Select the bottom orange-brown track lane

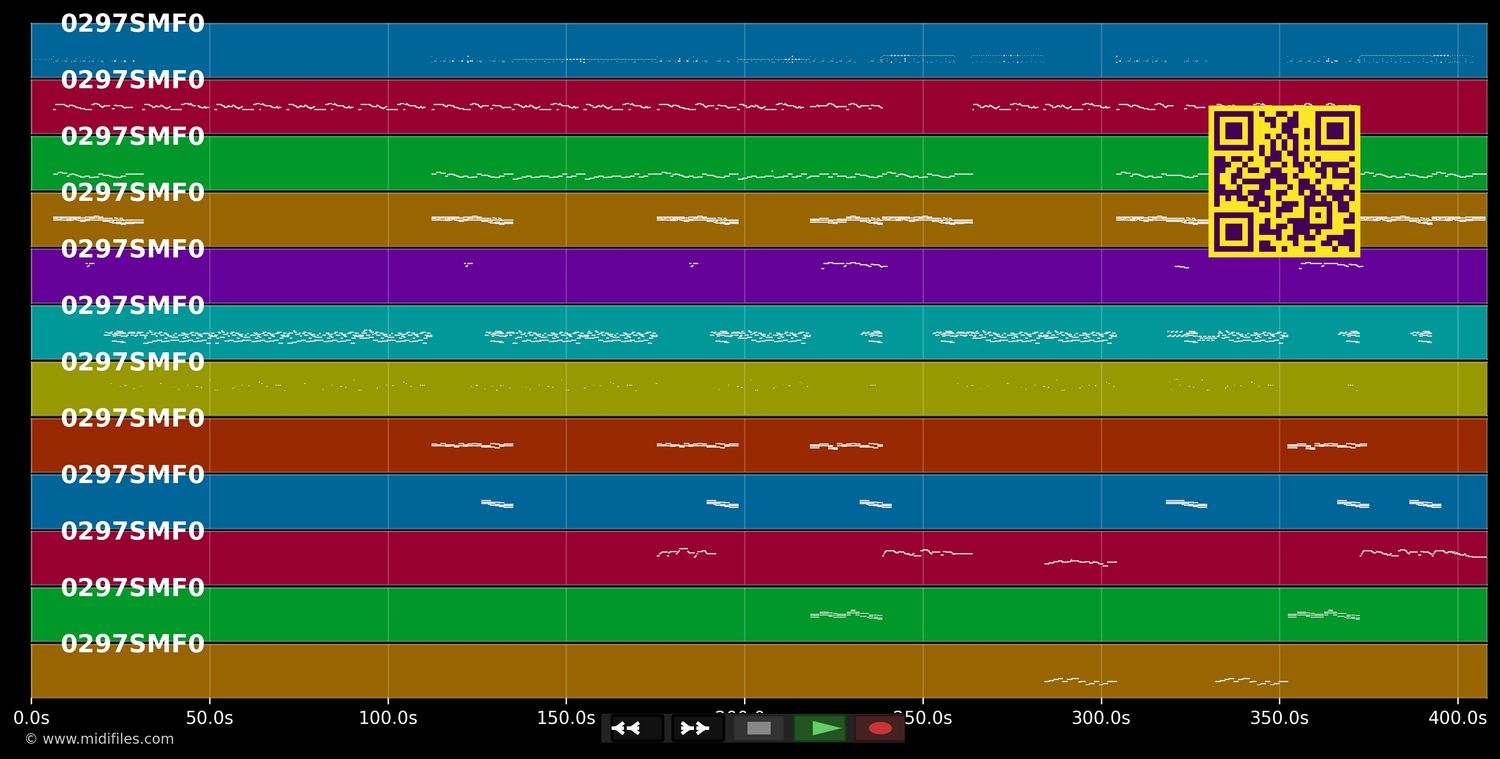(x=759, y=671)
